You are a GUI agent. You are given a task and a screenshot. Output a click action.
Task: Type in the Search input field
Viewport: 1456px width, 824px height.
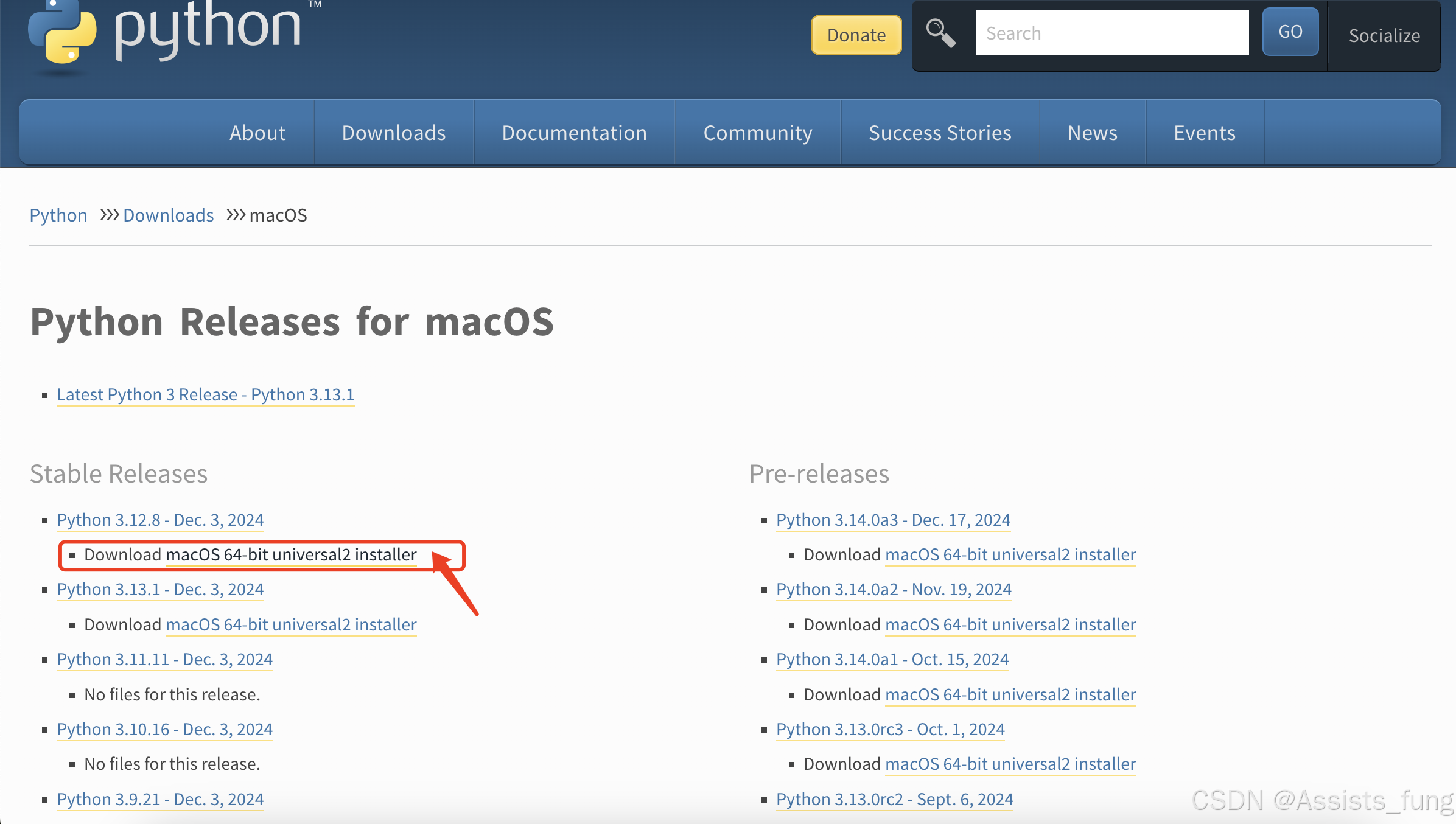[1111, 33]
